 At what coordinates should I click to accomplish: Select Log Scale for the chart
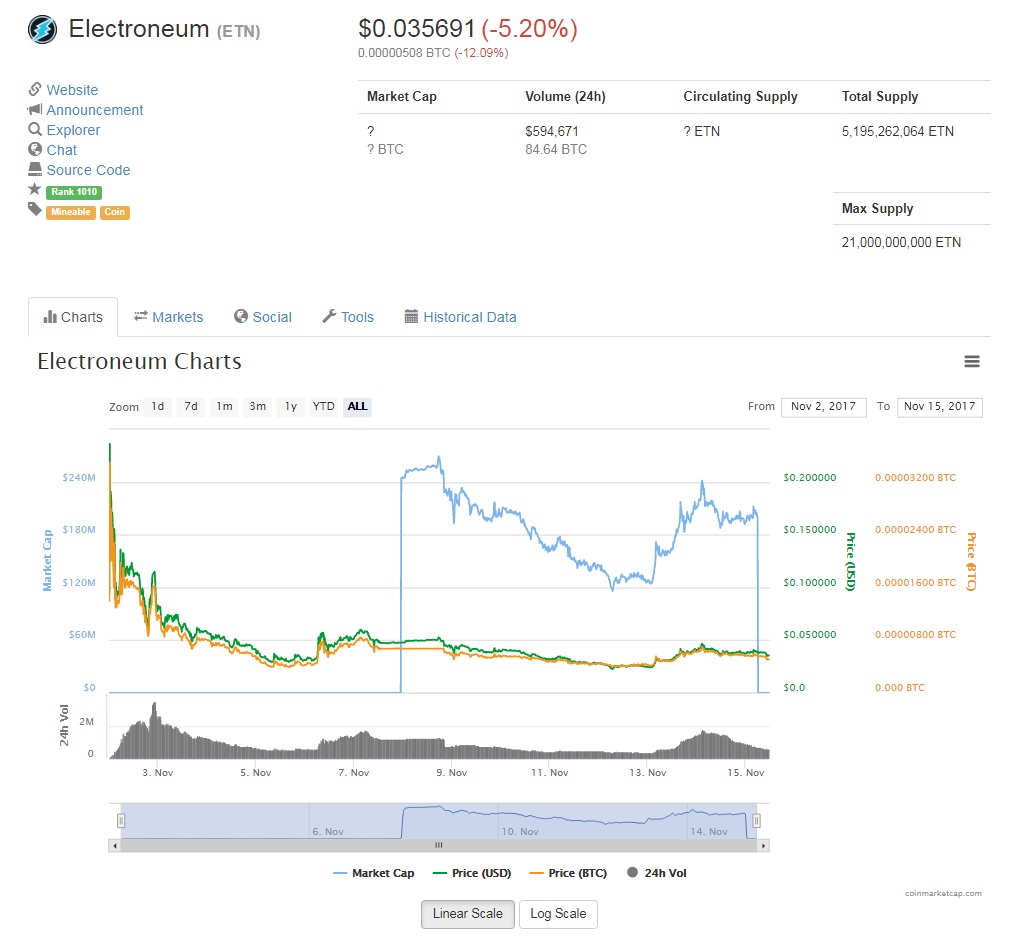[x=558, y=914]
